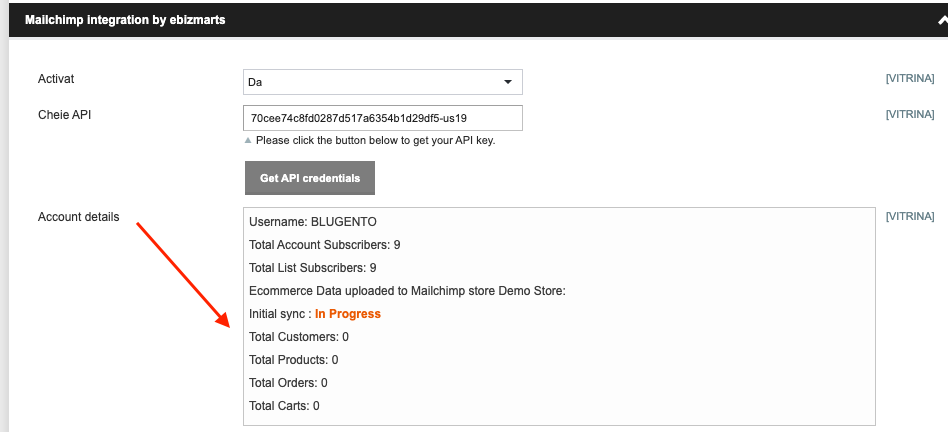This screenshot has height=432, width=948.
Task: Click 'Total Customers: 0' text
Action: [299, 337]
